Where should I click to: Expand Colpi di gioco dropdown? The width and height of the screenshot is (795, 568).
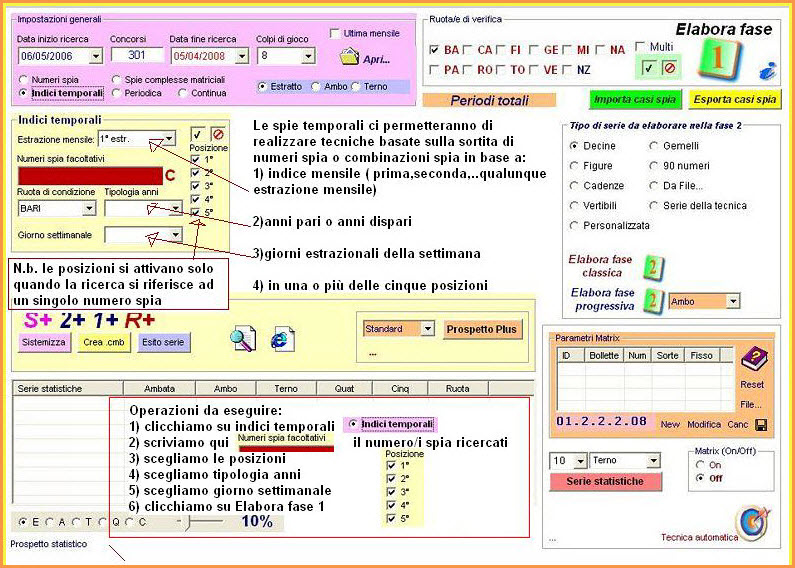point(308,56)
